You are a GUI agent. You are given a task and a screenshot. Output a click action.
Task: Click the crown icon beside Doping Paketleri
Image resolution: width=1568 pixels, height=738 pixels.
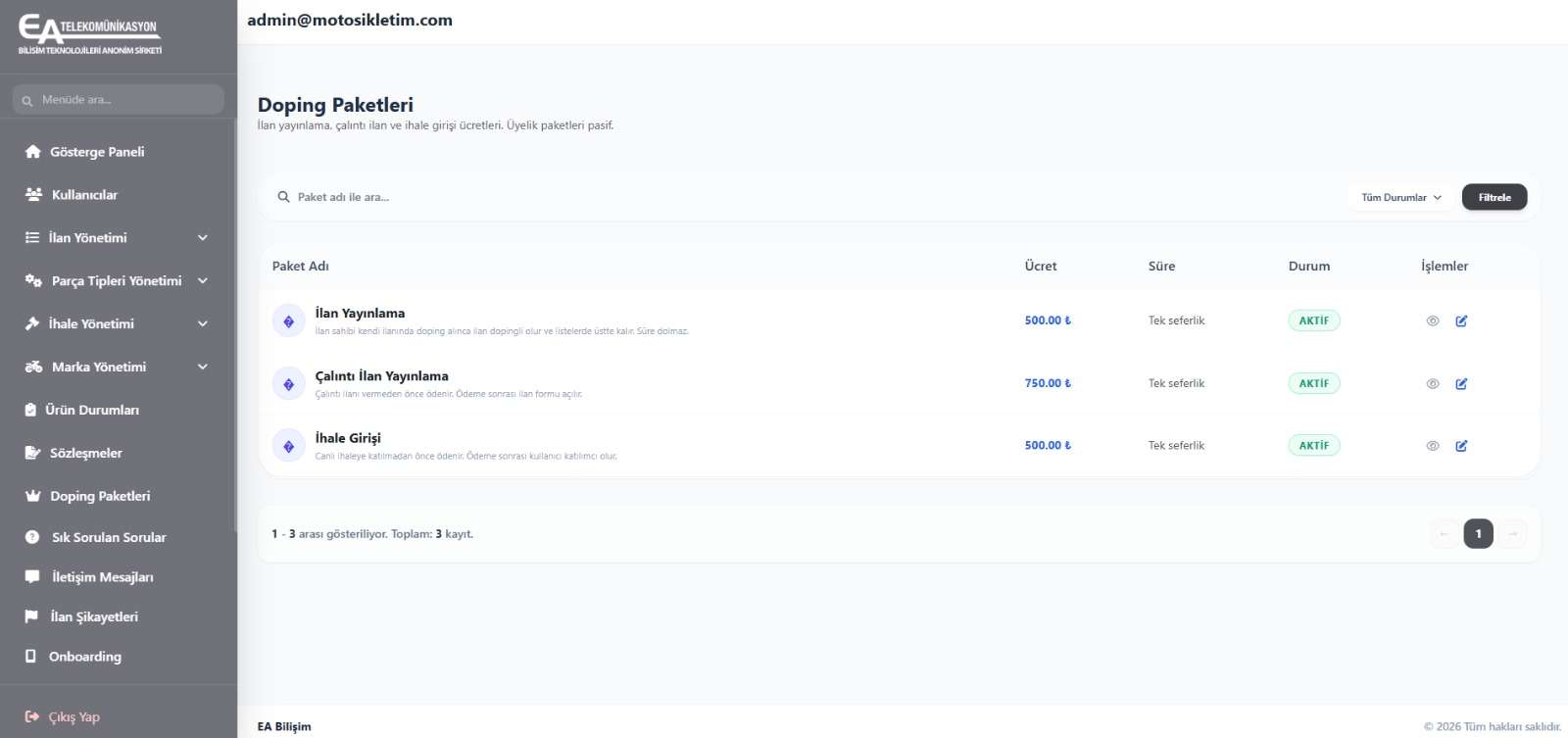pyautogui.click(x=32, y=497)
